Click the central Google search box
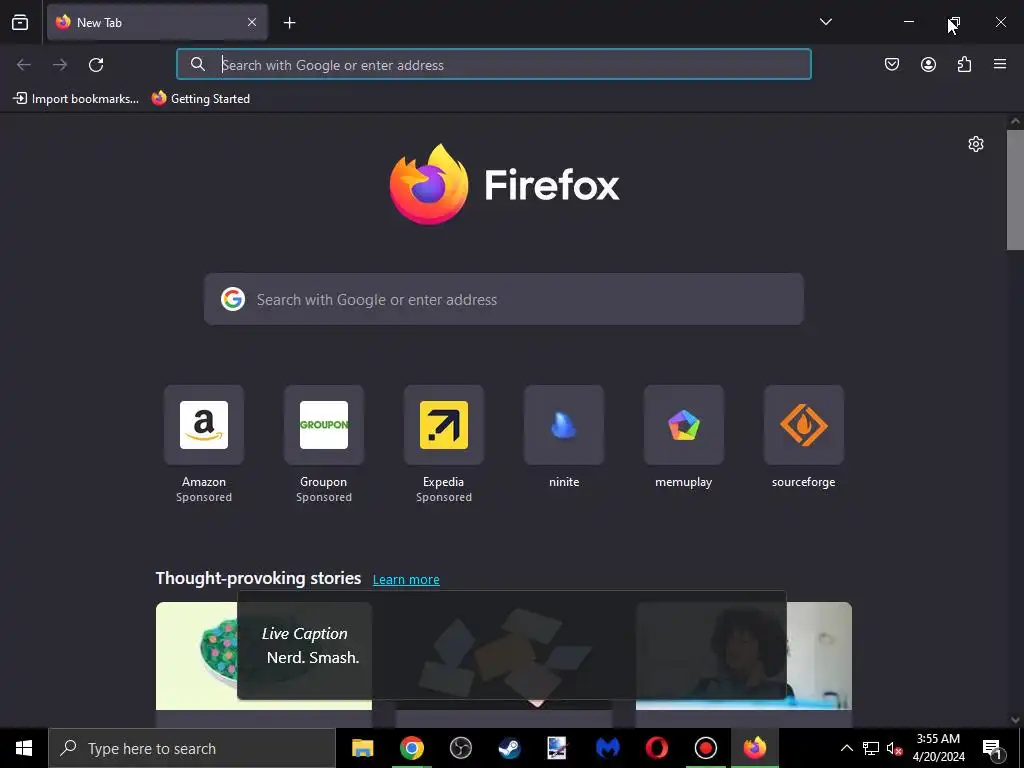1024x768 pixels. (x=504, y=299)
